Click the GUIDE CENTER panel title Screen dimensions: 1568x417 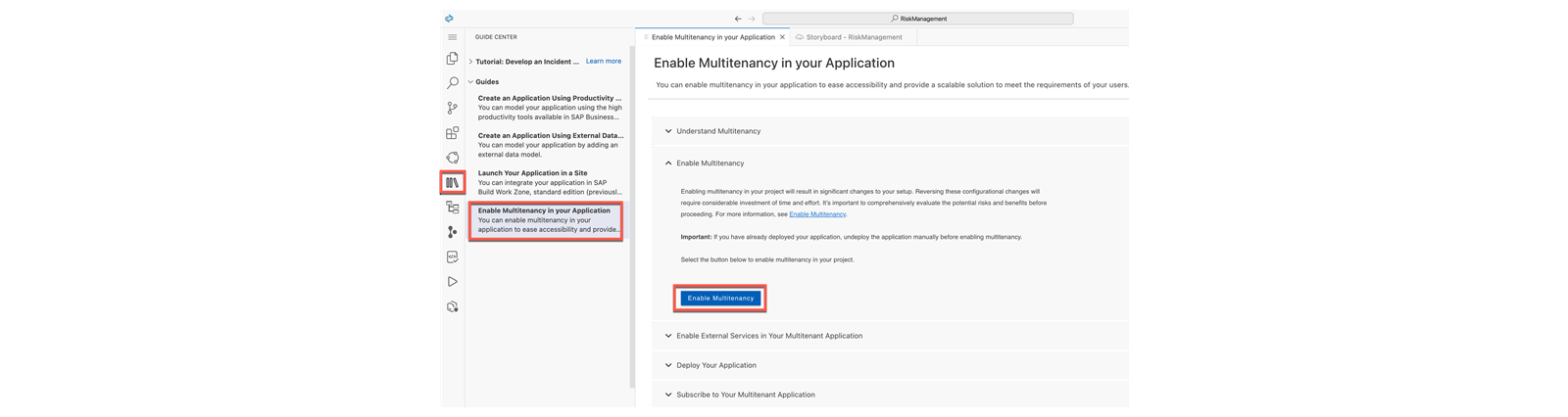(496, 37)
